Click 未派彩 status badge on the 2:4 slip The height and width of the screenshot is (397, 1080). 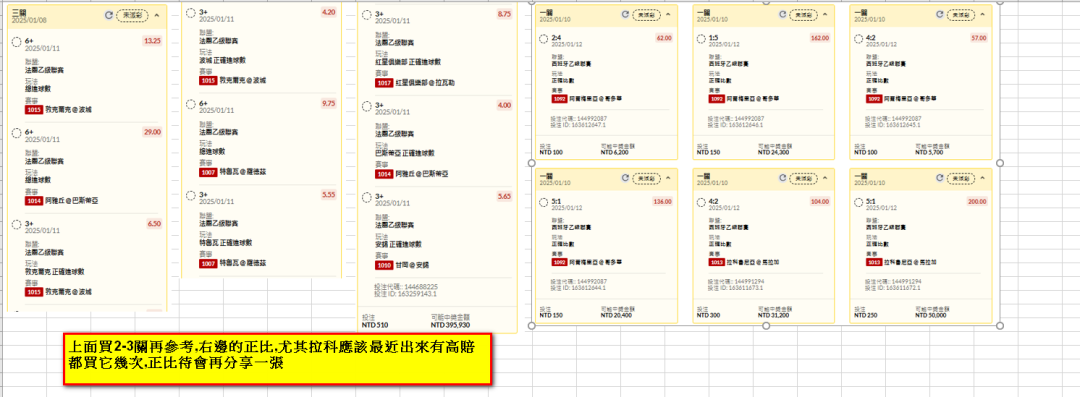[646, 14]
